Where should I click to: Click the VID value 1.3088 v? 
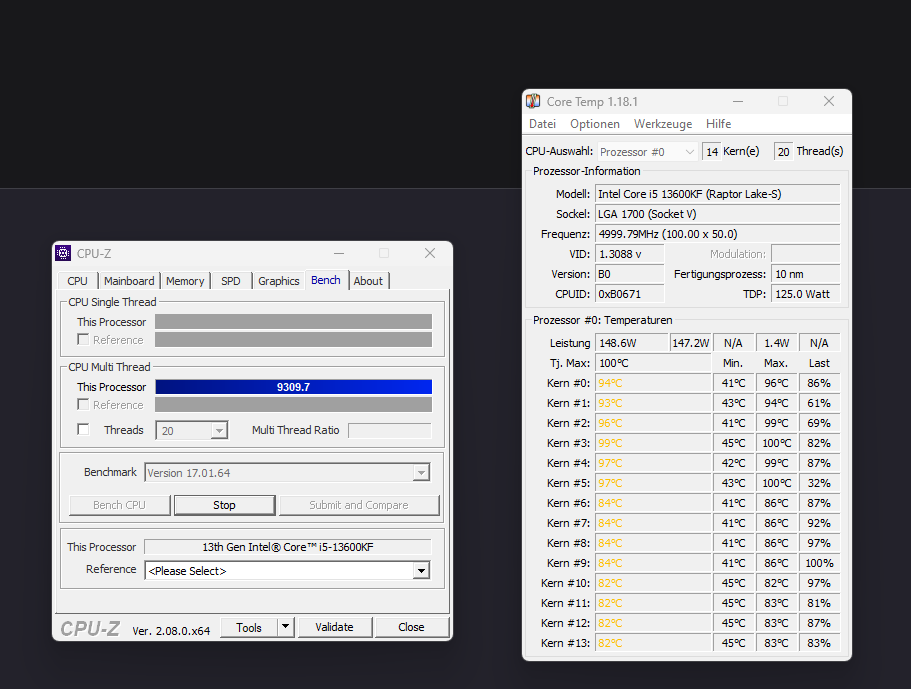point(630,254)
